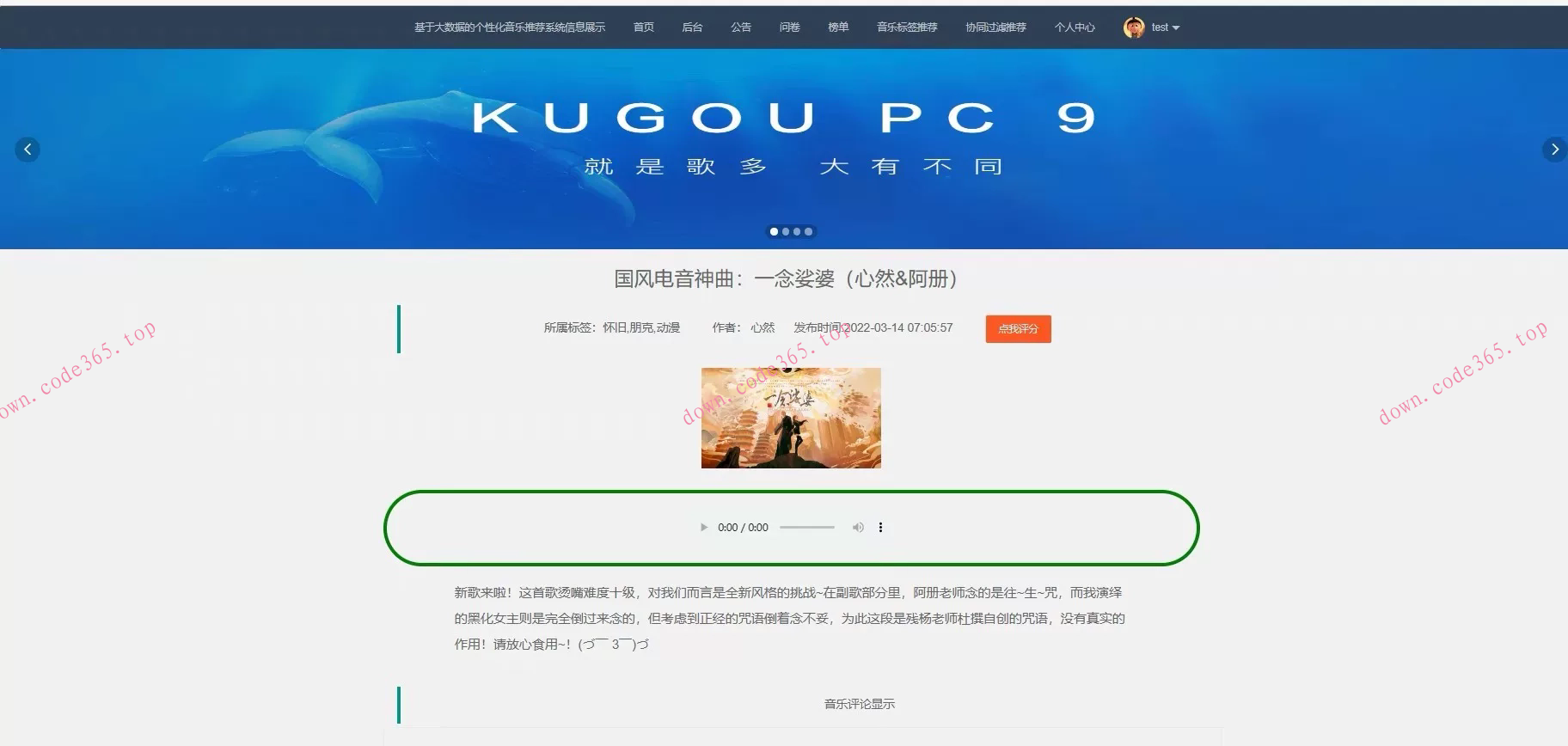This screenshot has width=1568, height=746.
Task: Select the second carousel indicator dot
Action: point(786,231)
